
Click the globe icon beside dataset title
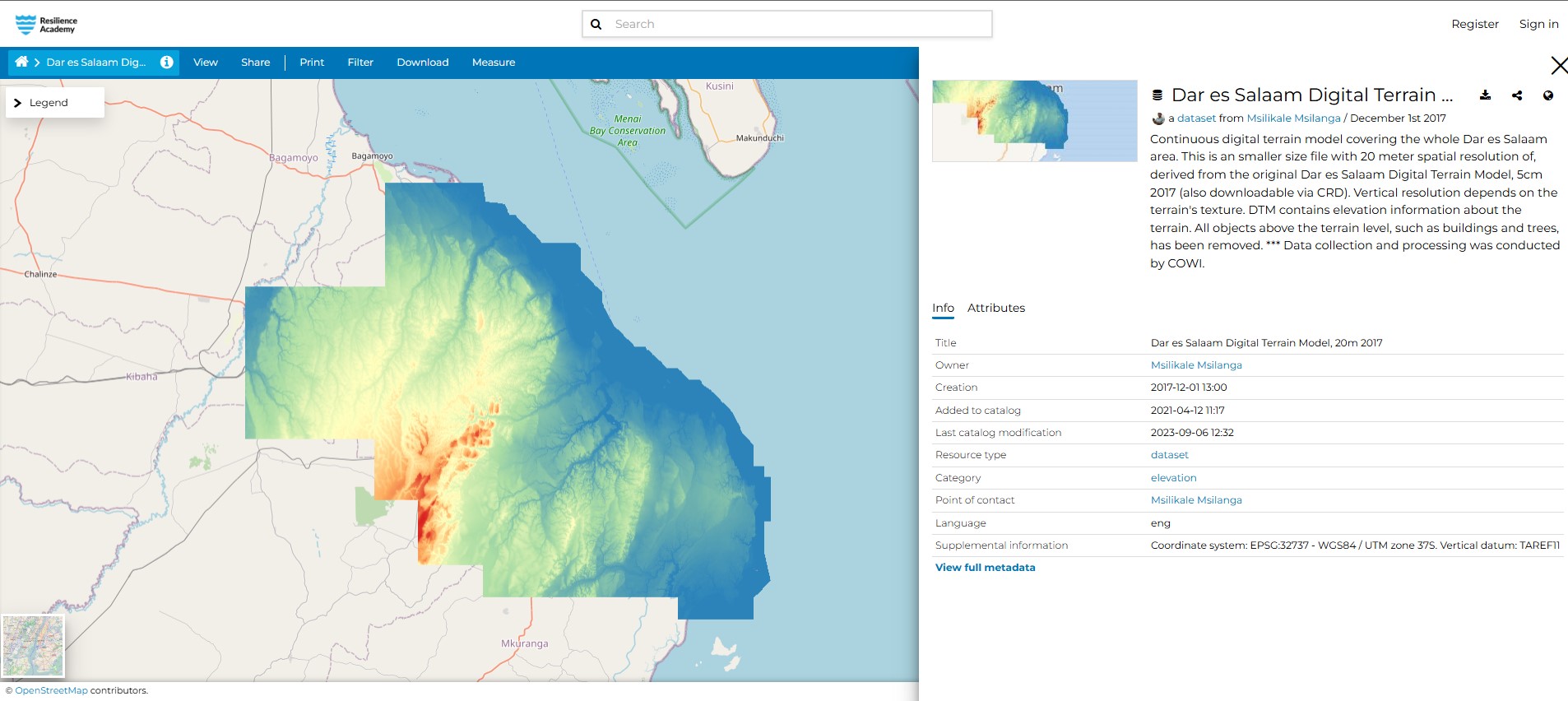(1548, 95)
